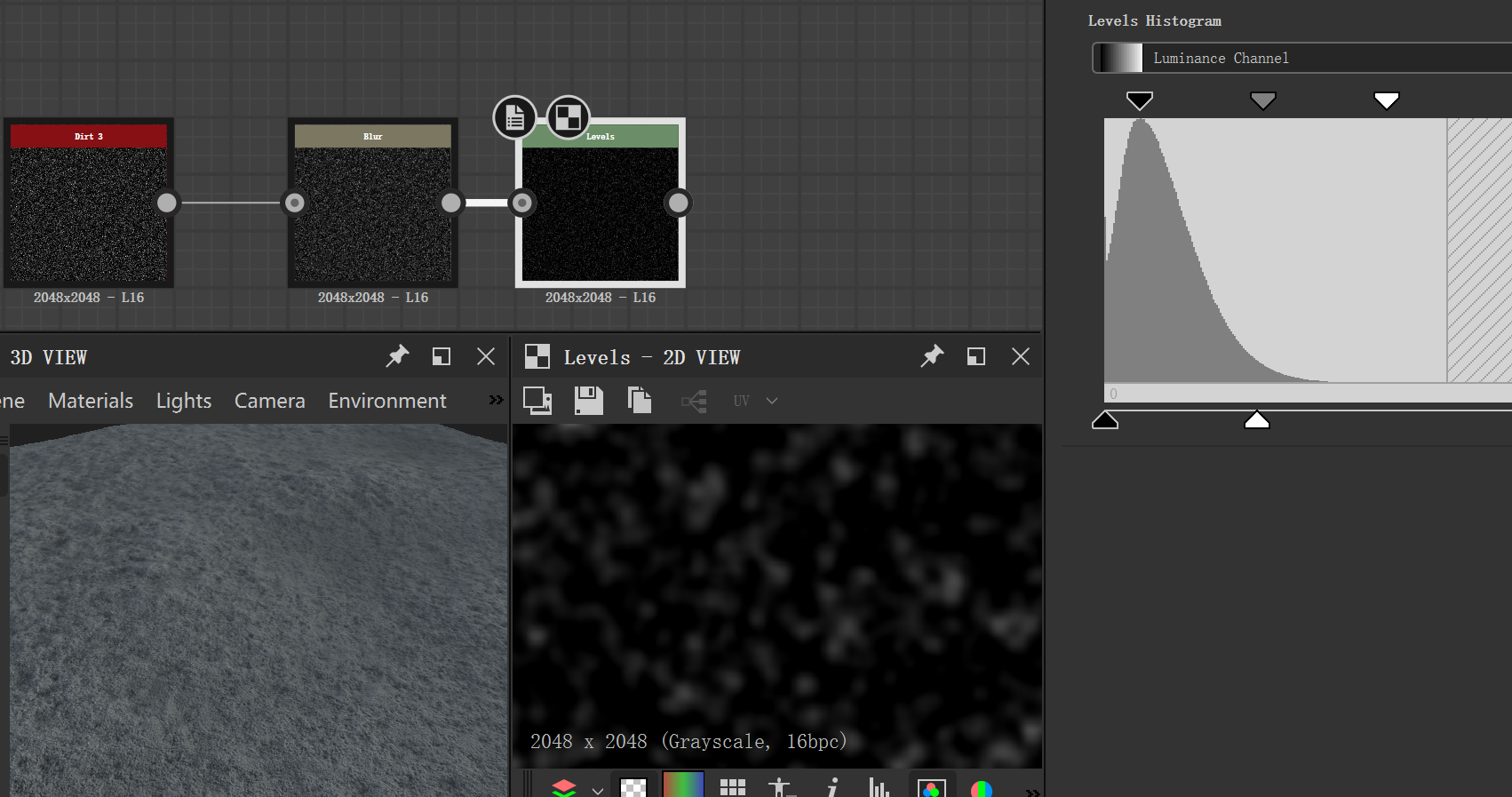
Task: Click the document icon above the Levels node
Action: click(515, 117)
